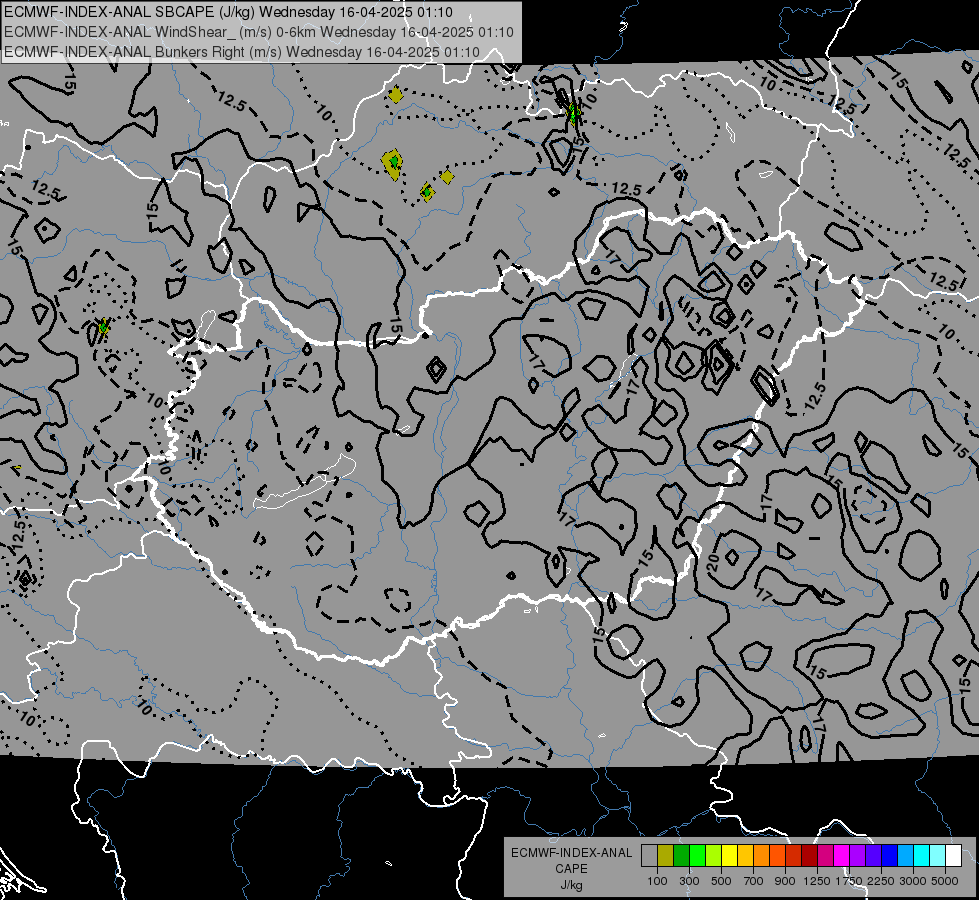Select the bright green legend swatch
Image resolution: width=979 pixels, height=900 pixels.
(697, 856)
